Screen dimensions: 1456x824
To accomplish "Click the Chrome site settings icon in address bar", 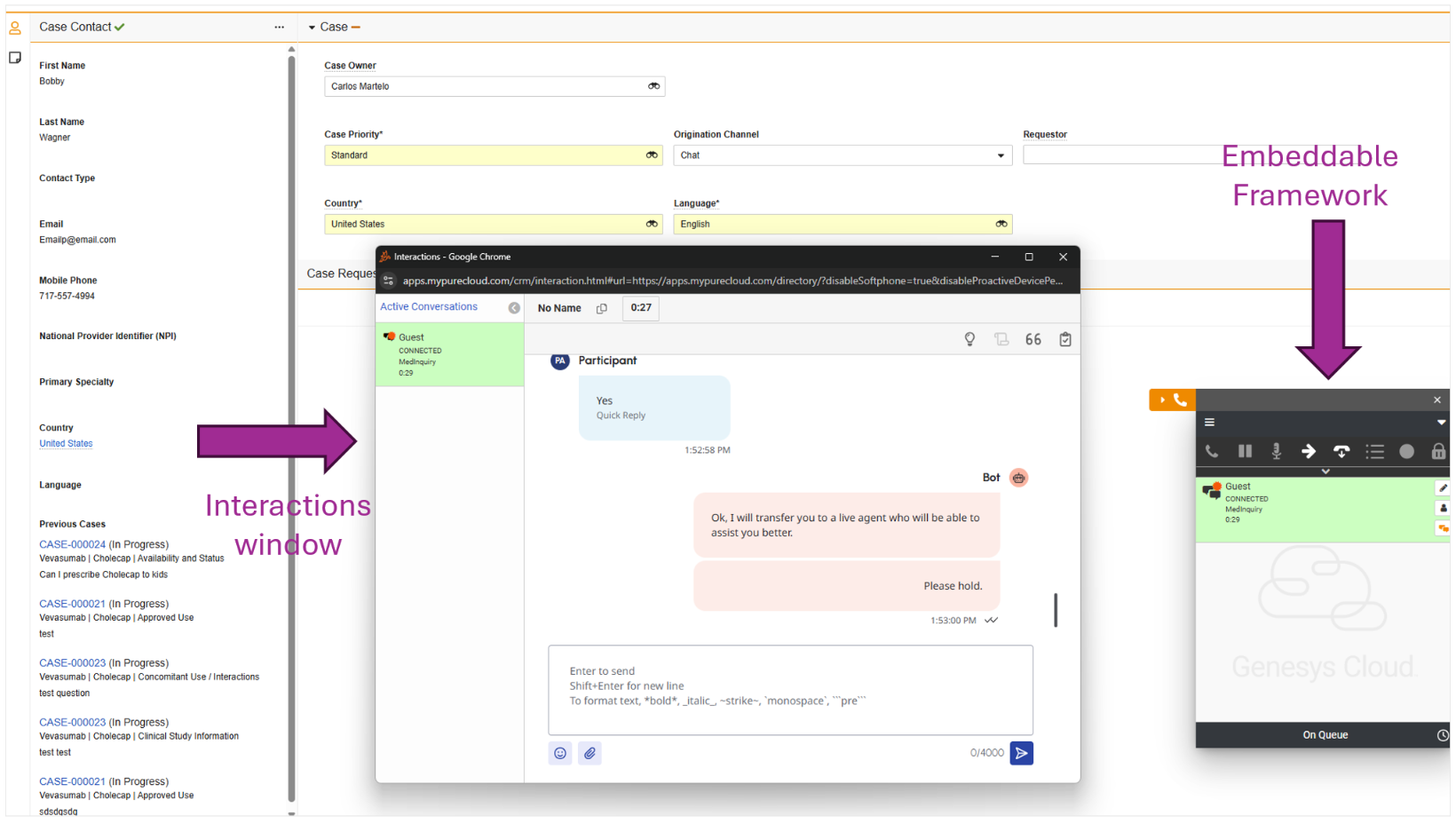I will coord(388,281).
